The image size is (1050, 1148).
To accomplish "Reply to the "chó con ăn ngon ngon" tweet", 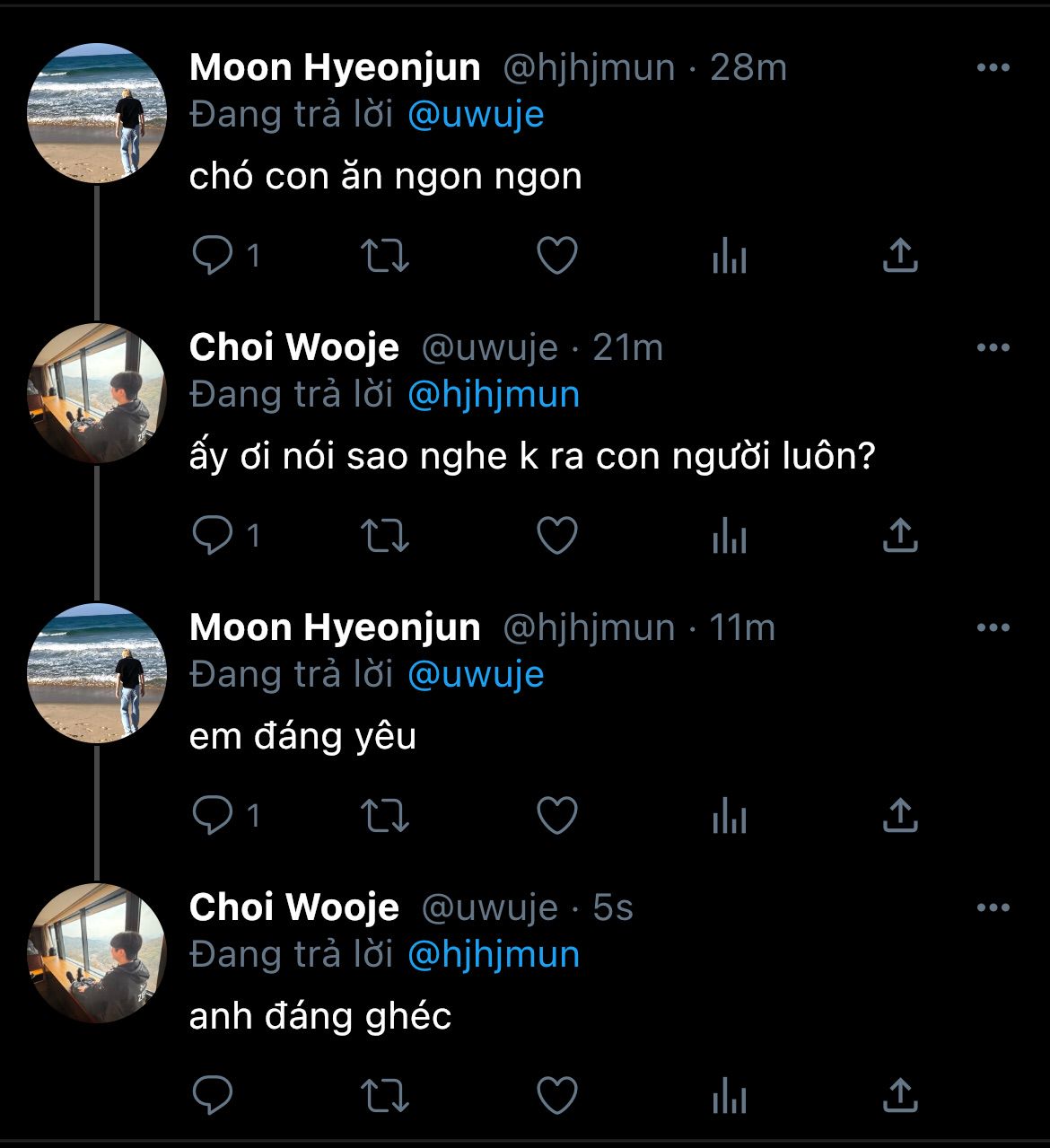I will click(x=214, y=257).
